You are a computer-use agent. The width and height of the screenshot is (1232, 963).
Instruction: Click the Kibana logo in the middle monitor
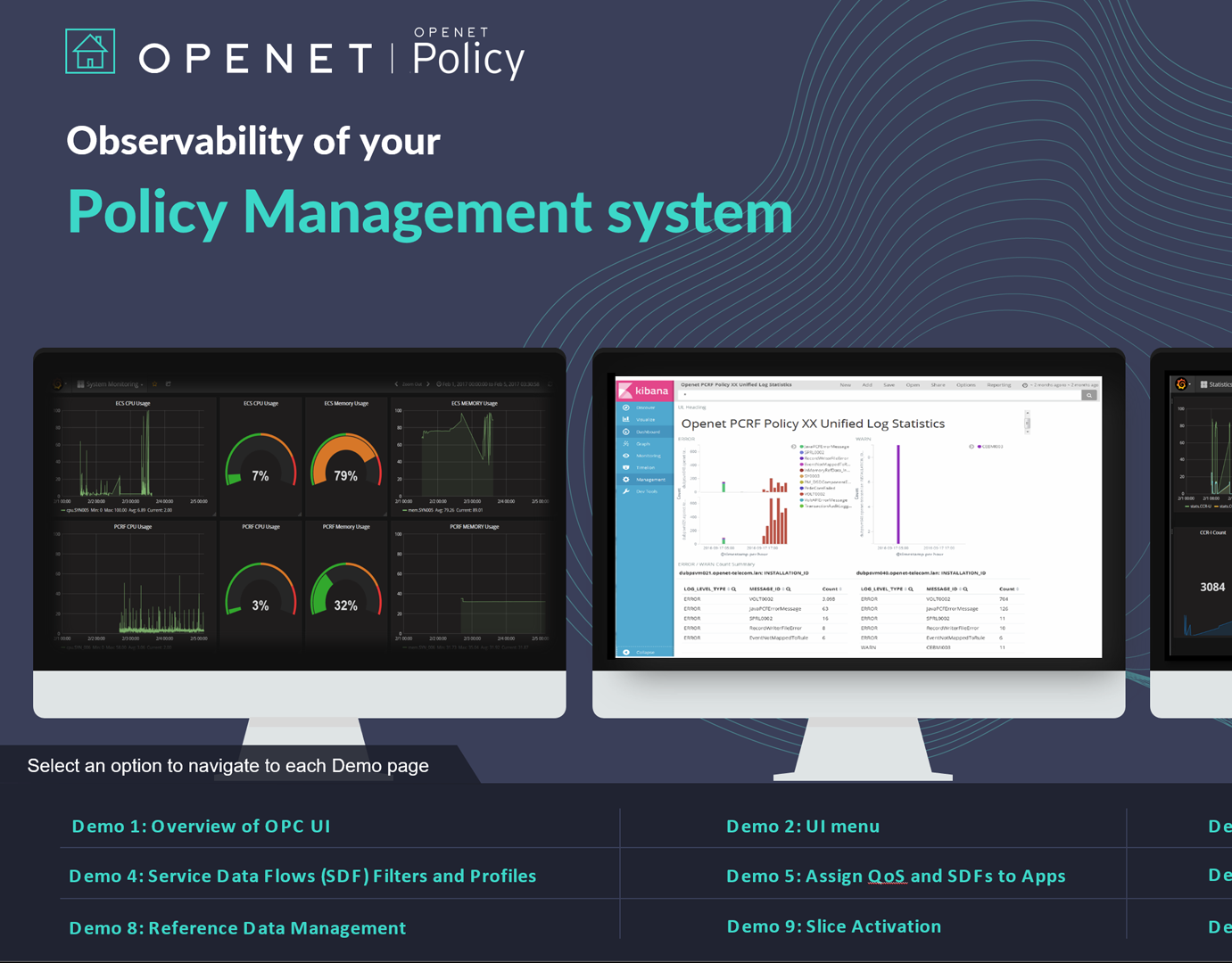coord(644,391)
